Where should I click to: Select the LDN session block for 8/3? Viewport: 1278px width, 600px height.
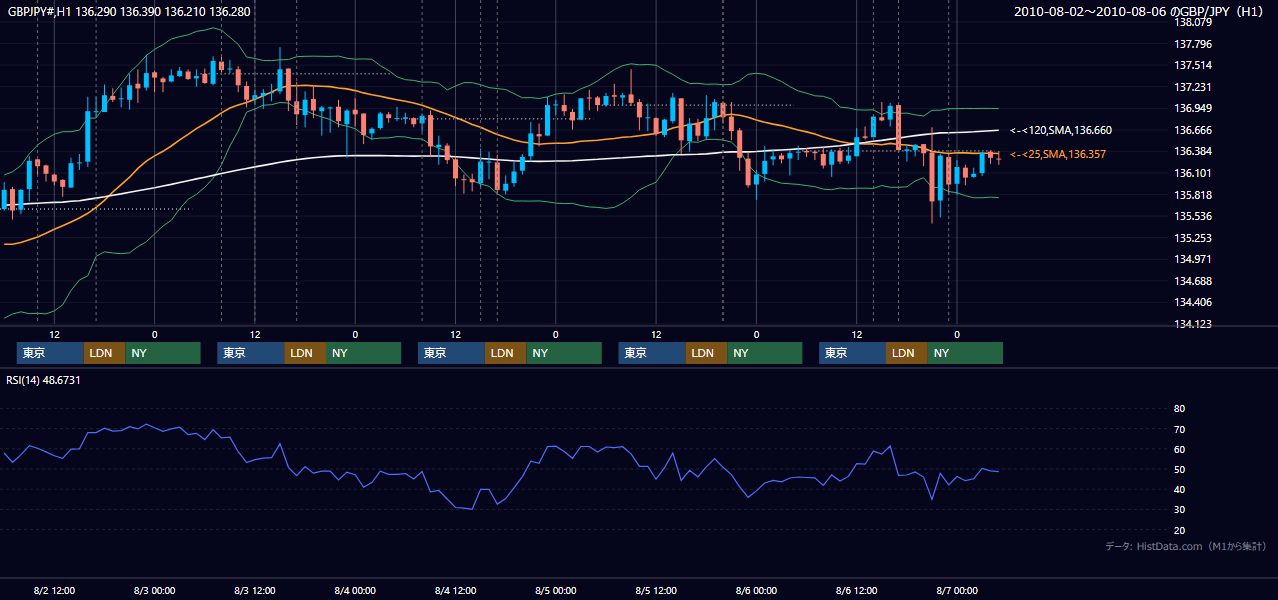click(305, 353)
